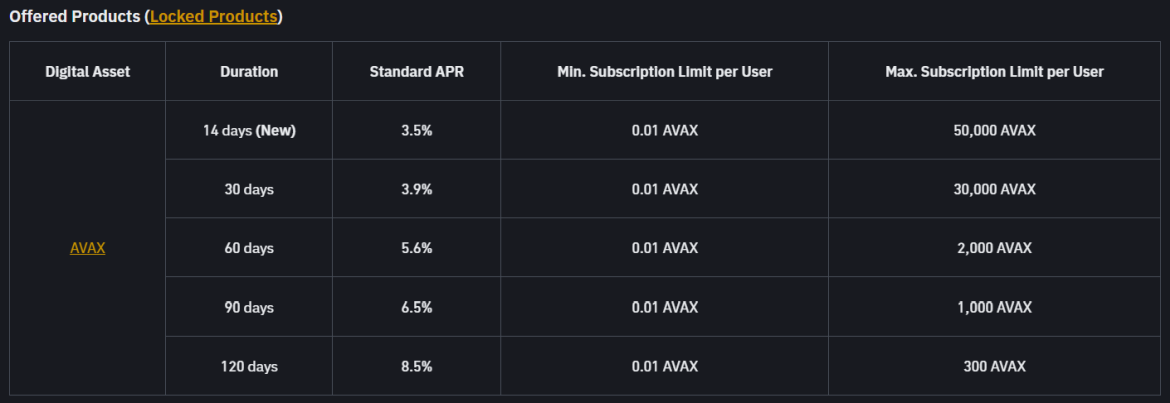The image size is (1170, 403).
Task: Click the AVAX asset link
Action: (x=87, y=248)
